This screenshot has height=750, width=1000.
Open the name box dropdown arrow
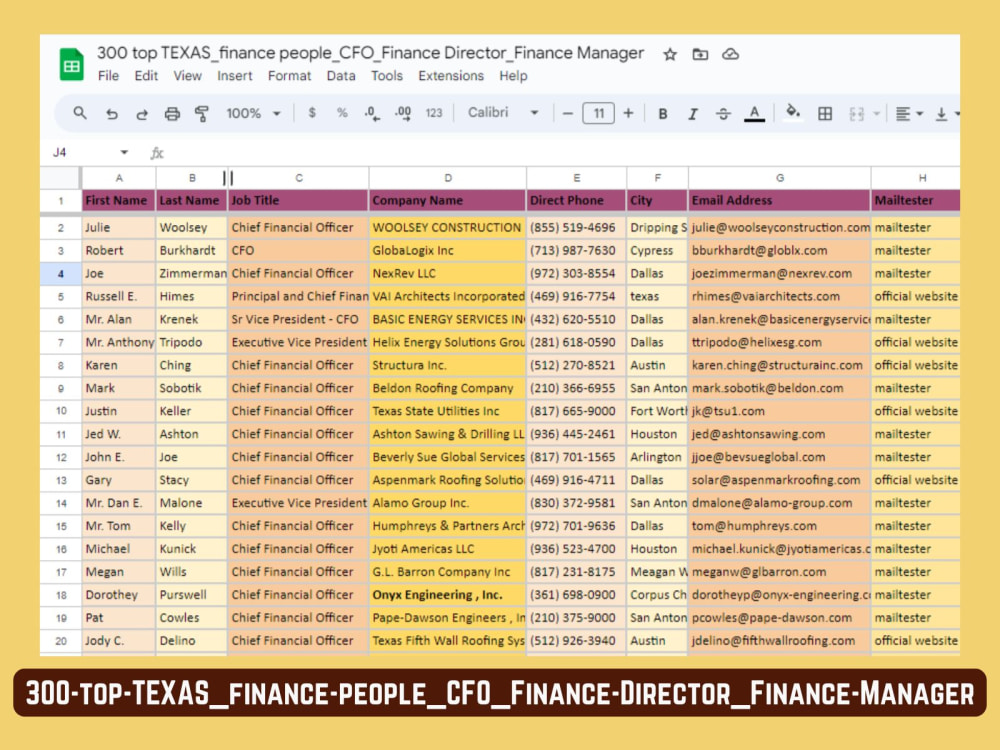click(124, 152)
